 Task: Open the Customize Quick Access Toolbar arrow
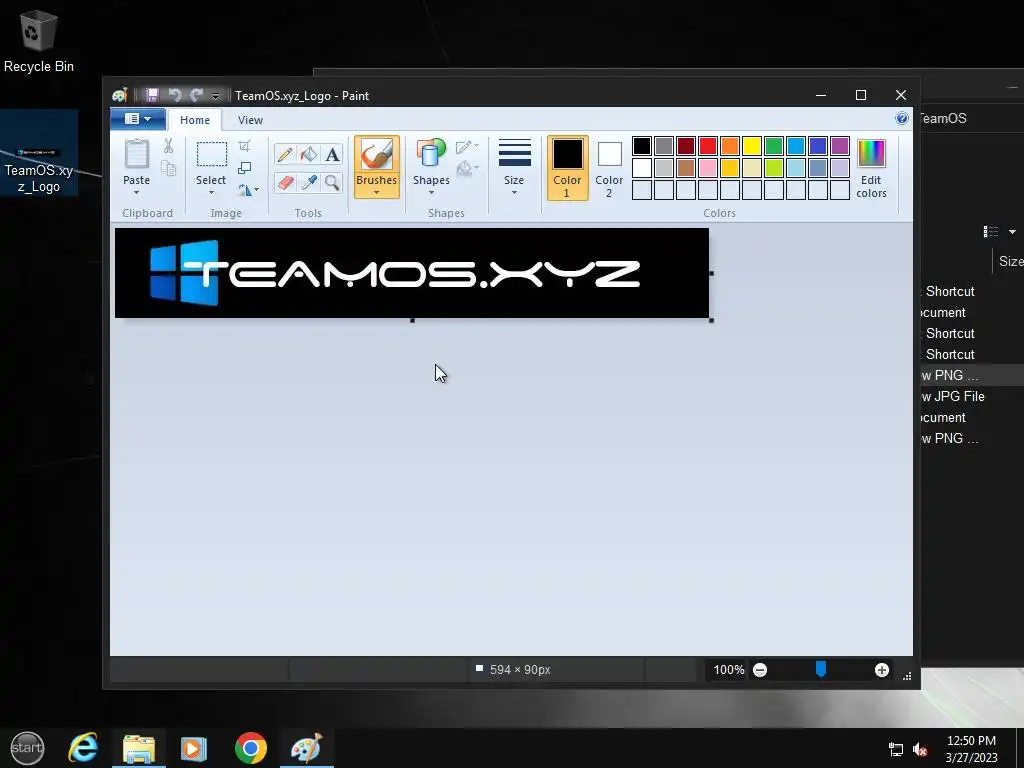(x=215, y=96)
